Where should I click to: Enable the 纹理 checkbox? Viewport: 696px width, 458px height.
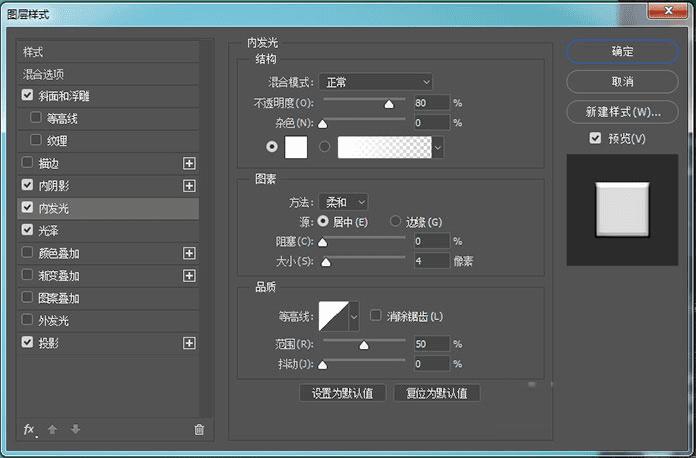pos(36,140)
